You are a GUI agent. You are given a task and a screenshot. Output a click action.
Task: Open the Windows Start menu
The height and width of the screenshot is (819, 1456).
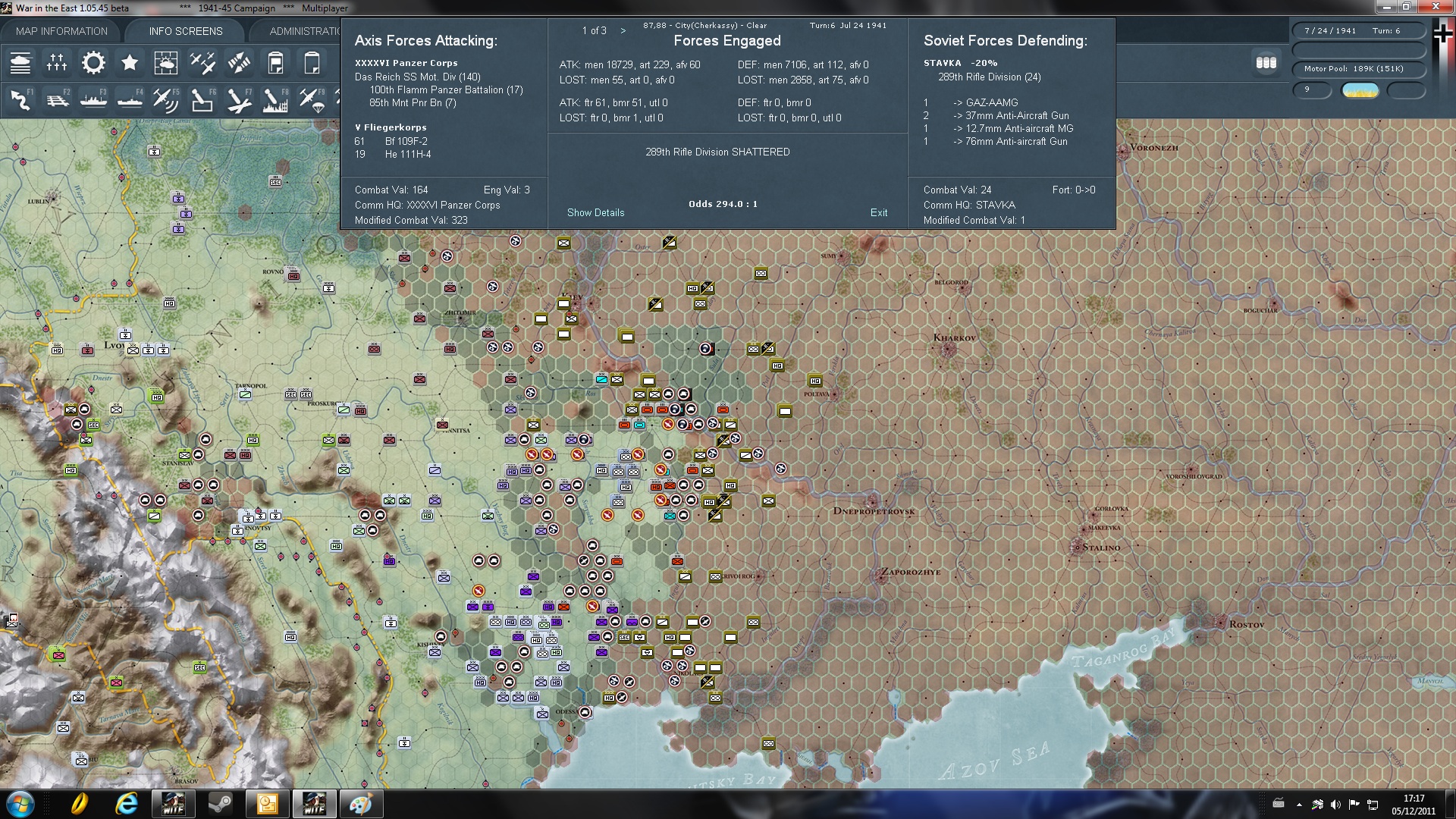(20, 804)
